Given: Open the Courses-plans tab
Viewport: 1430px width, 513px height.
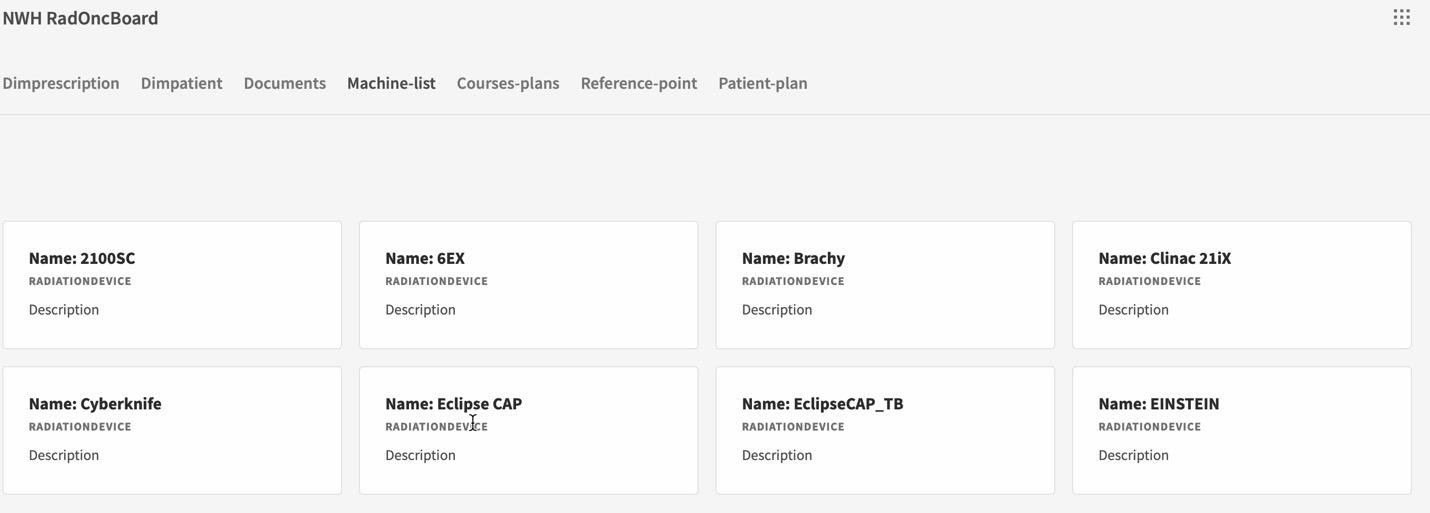Looking at the screenshot, I should pos(508,83).
